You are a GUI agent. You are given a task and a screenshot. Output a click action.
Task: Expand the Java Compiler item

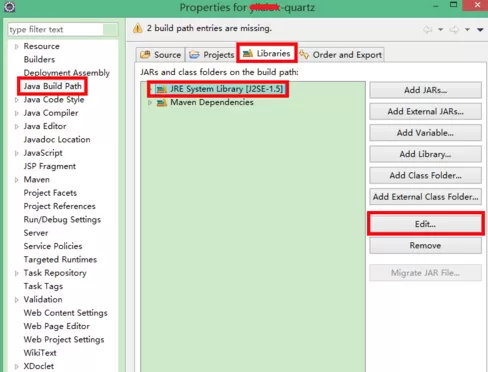click(x=16, y=113)
